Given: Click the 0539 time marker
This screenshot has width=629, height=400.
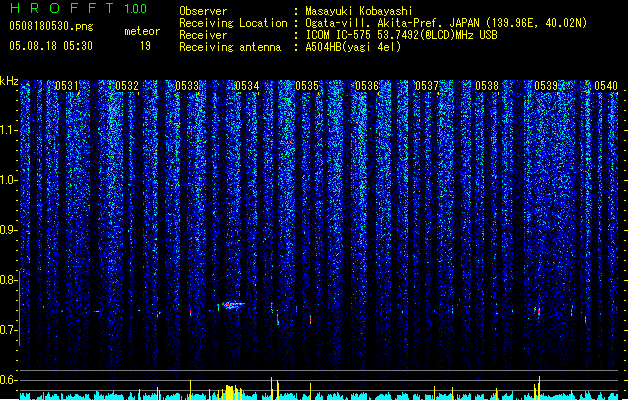Looking at the screenshot, I should click(x=546, y=86).
